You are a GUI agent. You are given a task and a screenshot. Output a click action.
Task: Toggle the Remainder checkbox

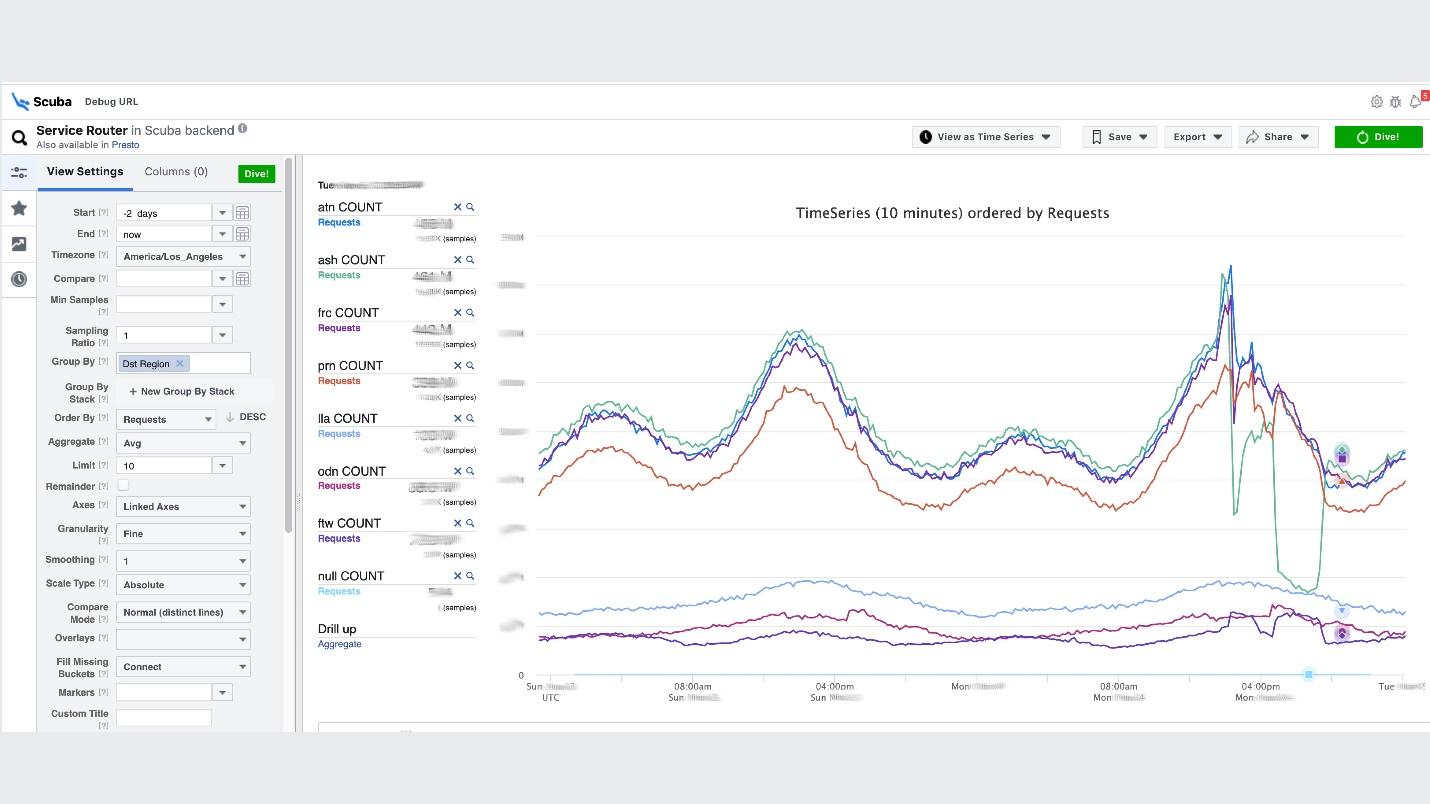click(x=124, y=485)
